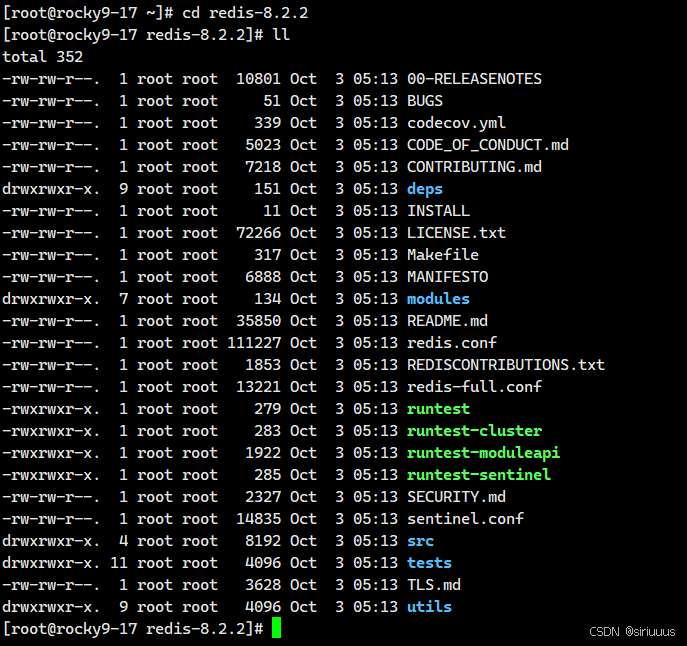
Task: Select LICENSE.txt in the listing
Action: coord(456,233)
